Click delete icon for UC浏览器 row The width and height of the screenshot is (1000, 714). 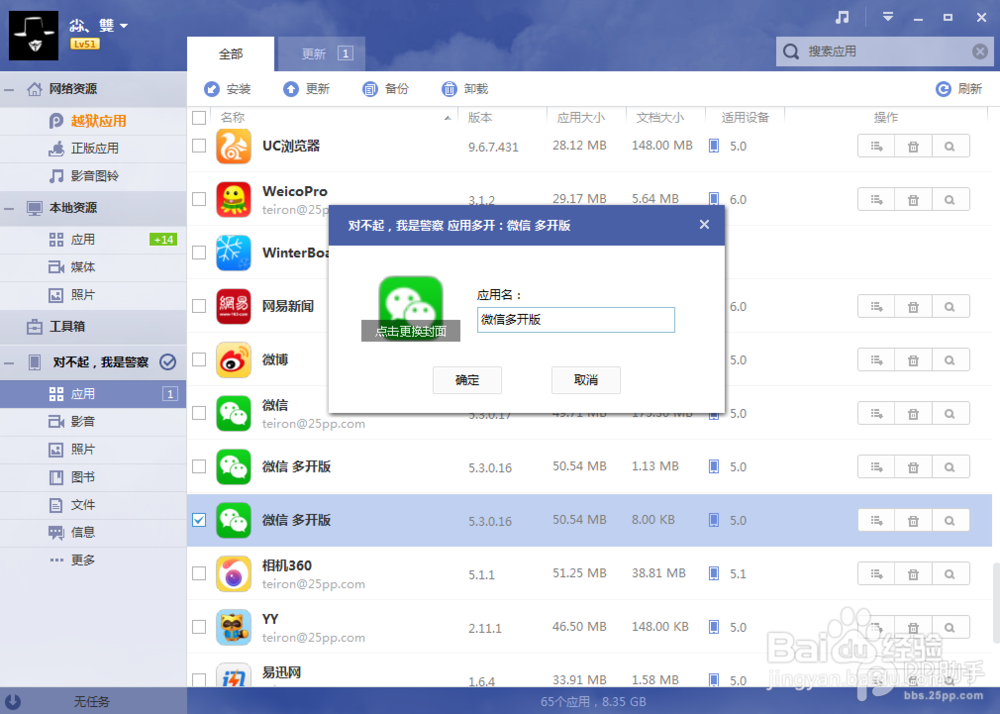(913, 146)
